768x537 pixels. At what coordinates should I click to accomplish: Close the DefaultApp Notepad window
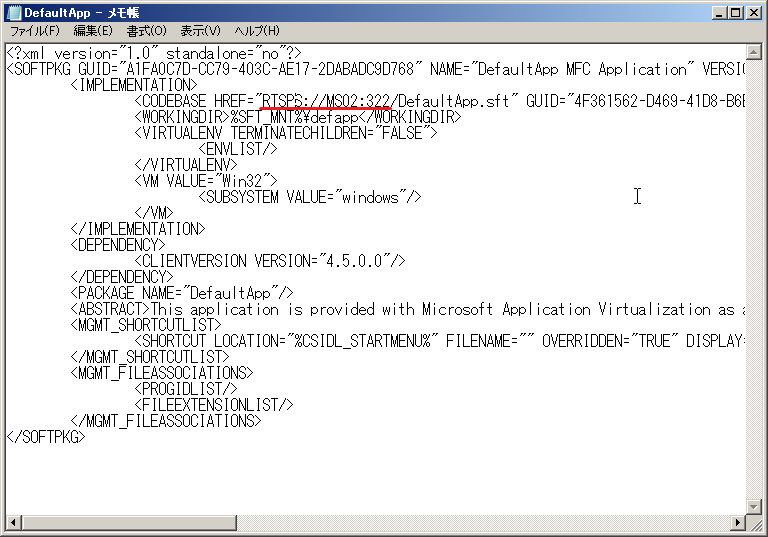pyautogui.click(x=754, y=13)
